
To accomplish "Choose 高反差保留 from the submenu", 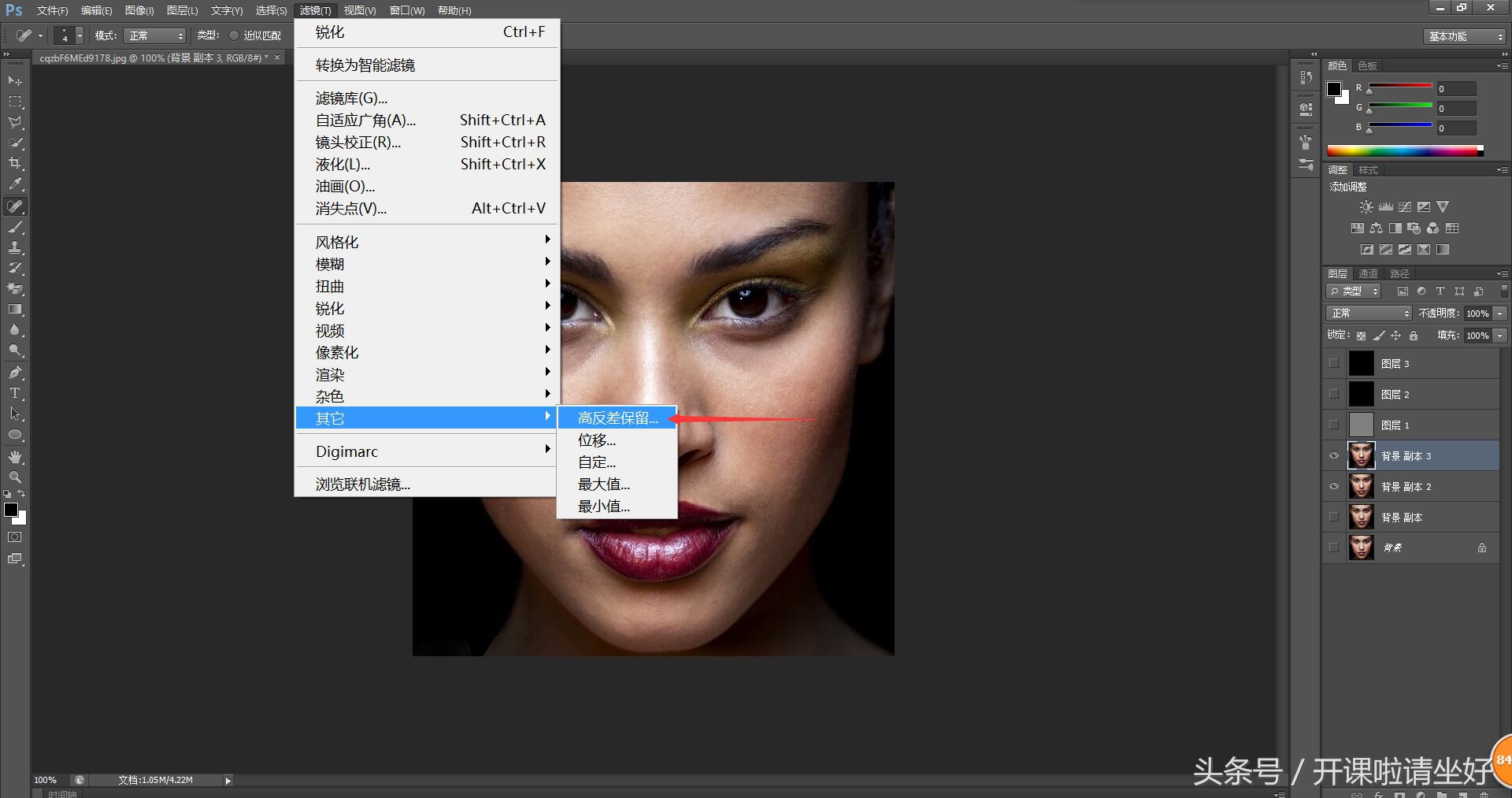I will pyautogui.click(x=617, y=418).
